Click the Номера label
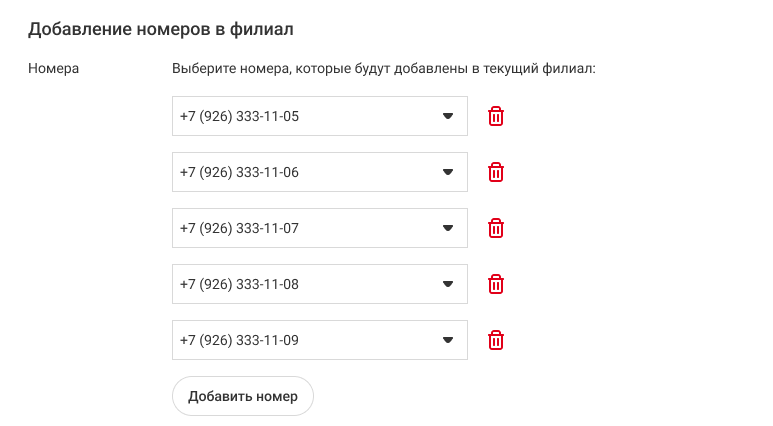Viewport: 773px width, 426px height. click(x=53, y=68)
